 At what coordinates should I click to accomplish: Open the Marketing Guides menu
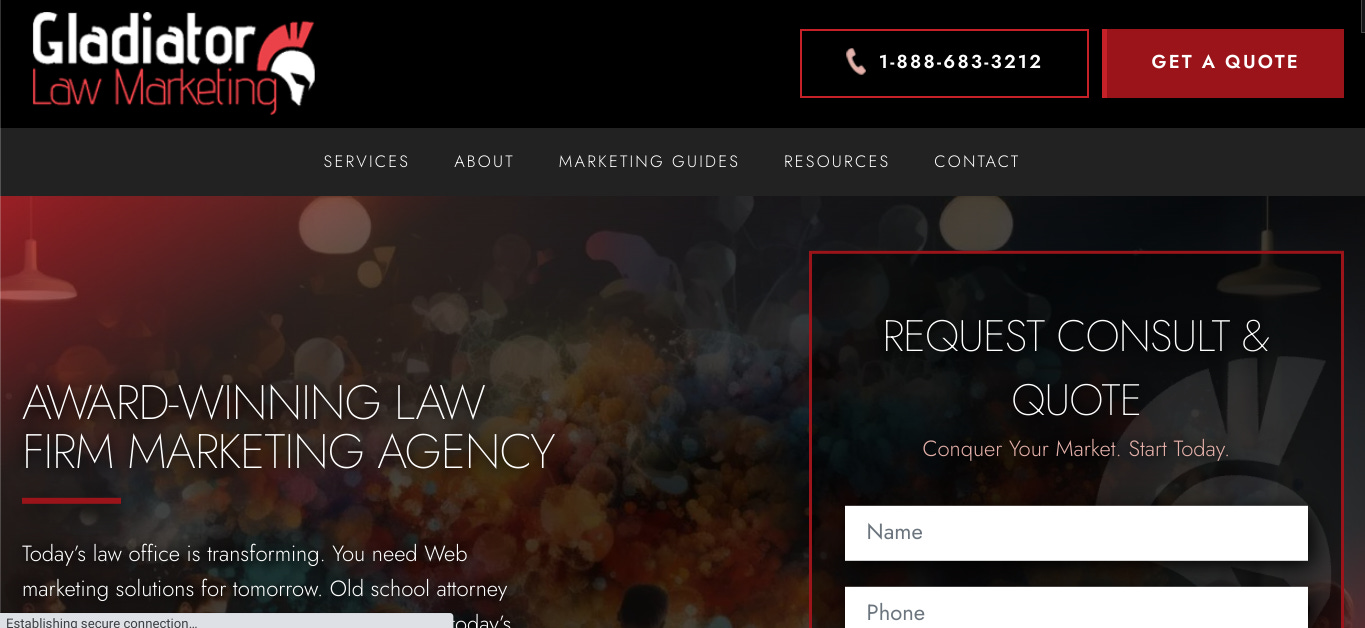(x=649, y=161)
